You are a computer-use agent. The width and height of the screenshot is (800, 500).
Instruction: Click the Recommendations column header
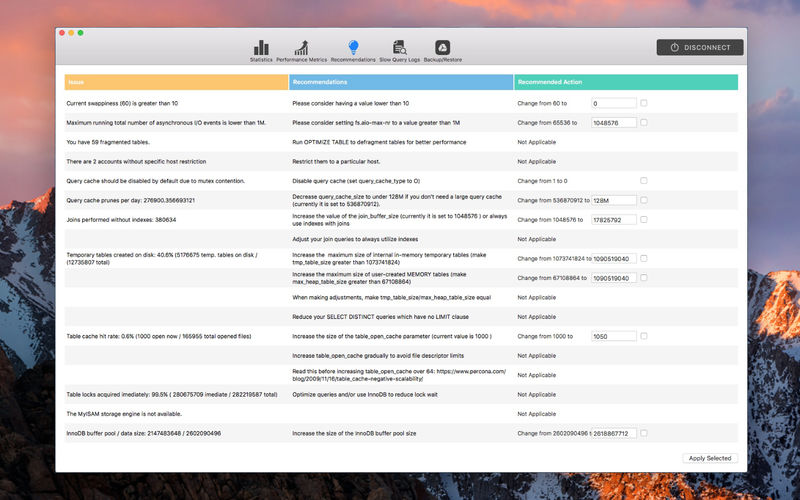click(401, 82)
